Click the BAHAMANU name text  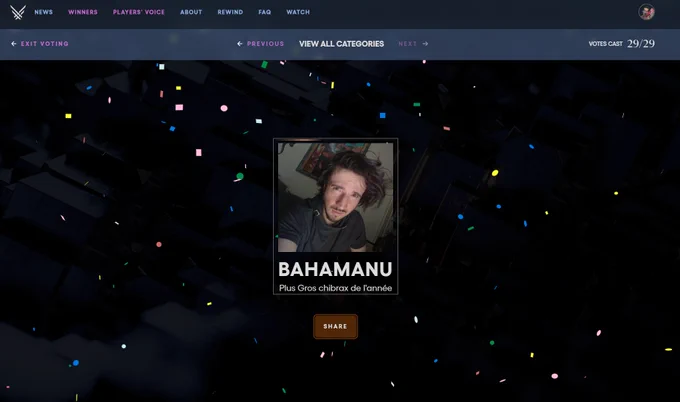335,269
